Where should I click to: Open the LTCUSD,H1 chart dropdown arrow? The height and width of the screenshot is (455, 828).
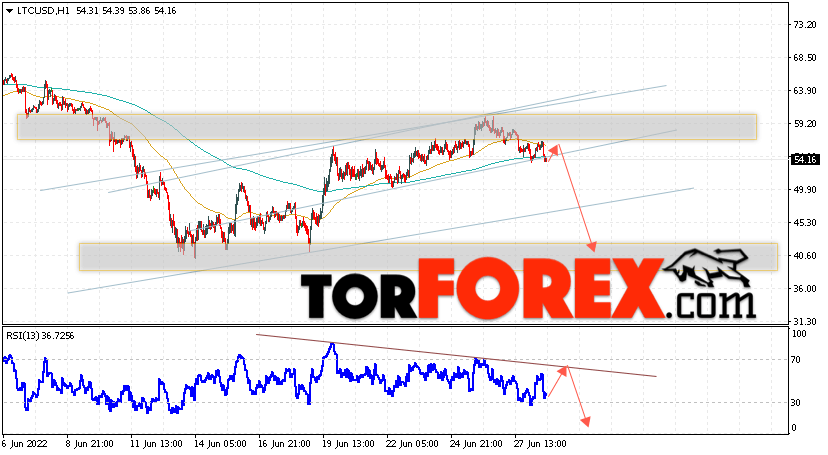click(x=9, y=11)
